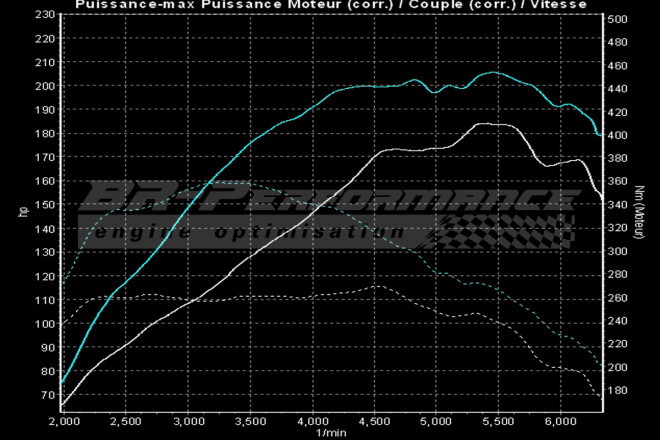The width and height of the screenshot is (660, 440).
Task: Click the 3,500 x-axis tick label
Action: point(250,422)
